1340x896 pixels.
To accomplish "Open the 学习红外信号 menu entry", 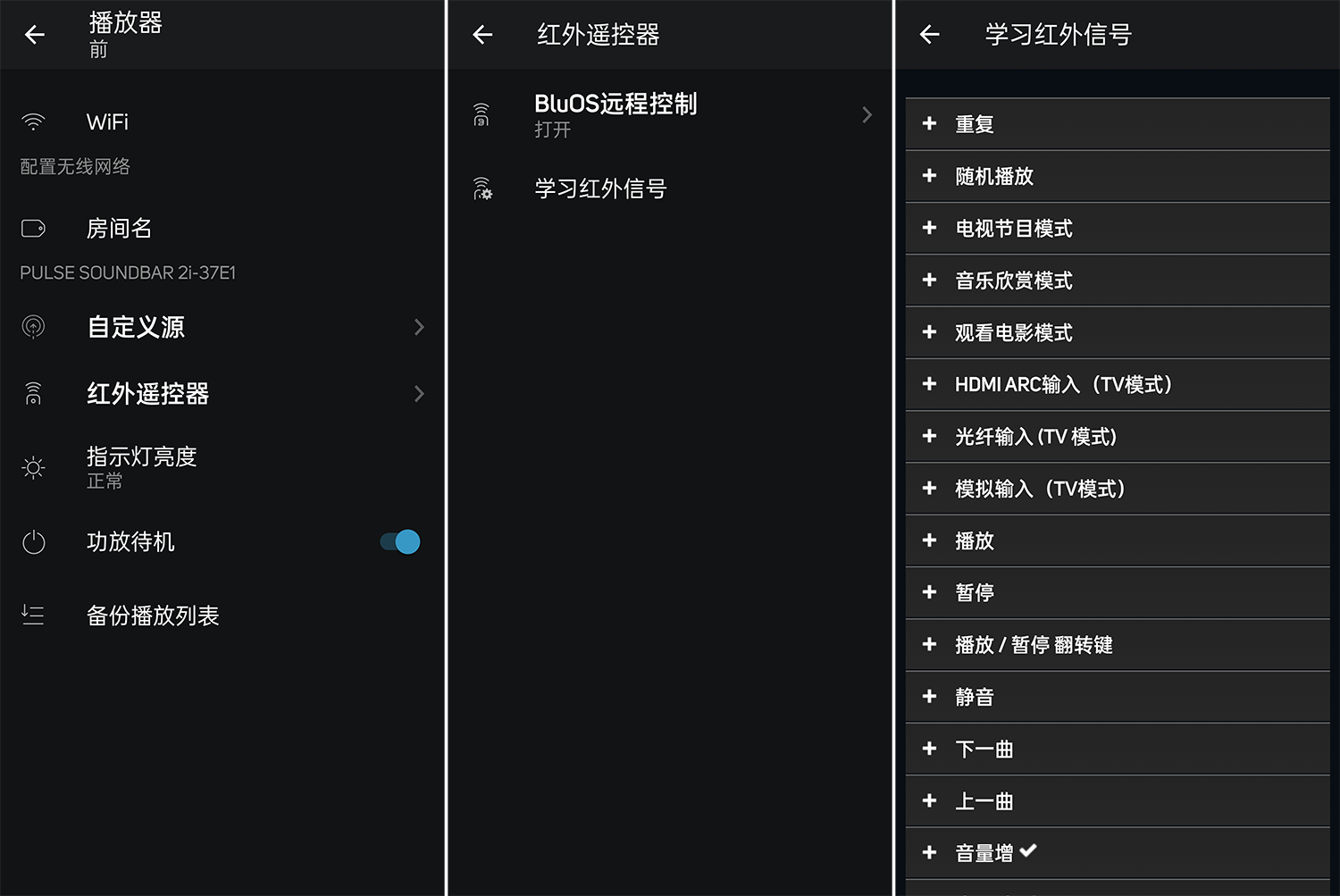I will coord(600,188).
